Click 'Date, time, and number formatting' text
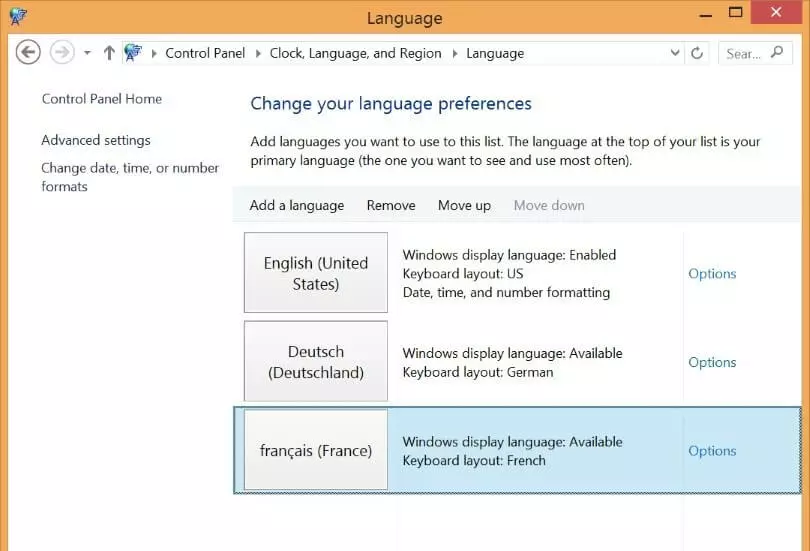Image resolution: width=810 pixels, height=551 pixels. (x=506, y=292)
